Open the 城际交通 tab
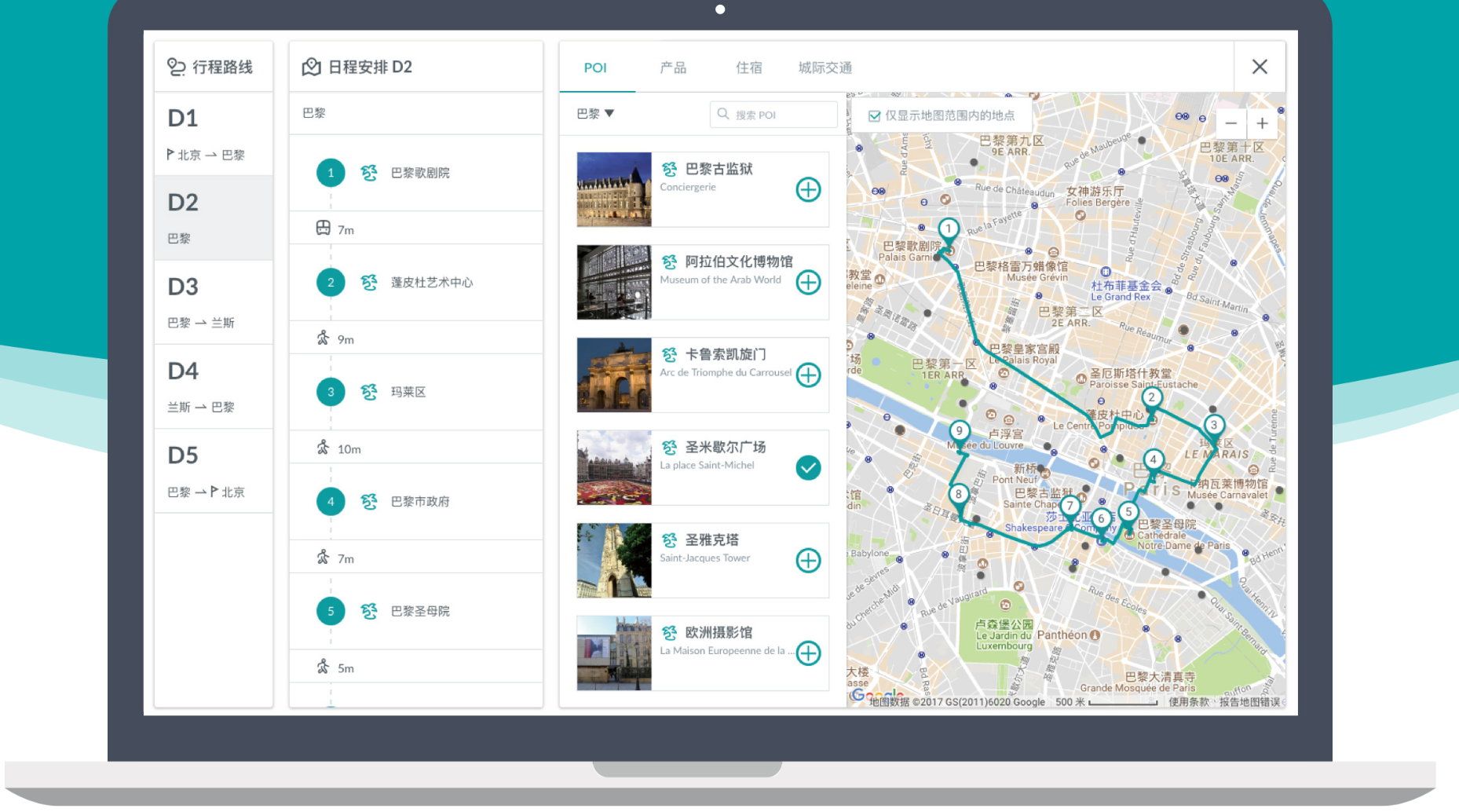This screenshot has height=812, width=1459. pyautogui.click(x=825, y=68)
